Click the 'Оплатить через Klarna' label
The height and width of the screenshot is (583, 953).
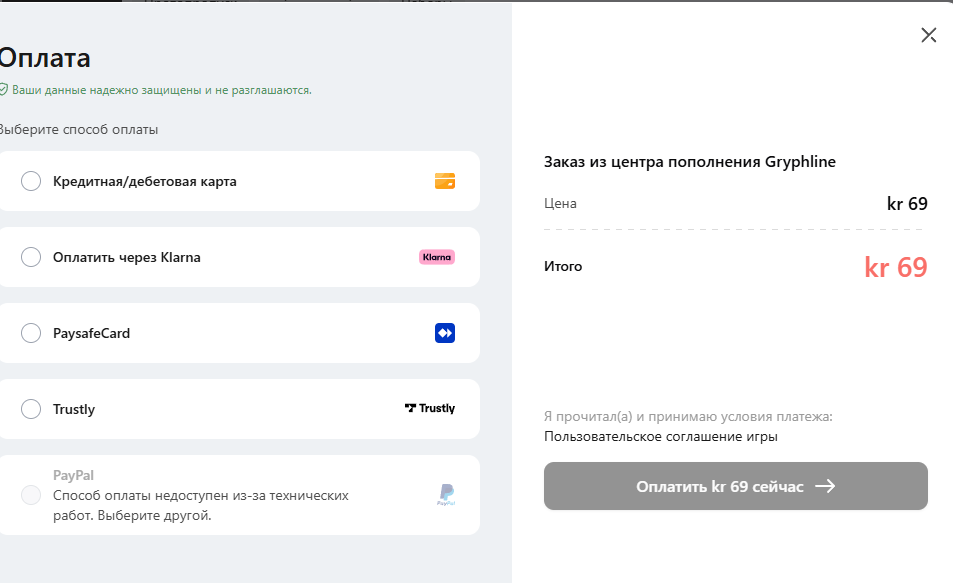click(126, 257)
